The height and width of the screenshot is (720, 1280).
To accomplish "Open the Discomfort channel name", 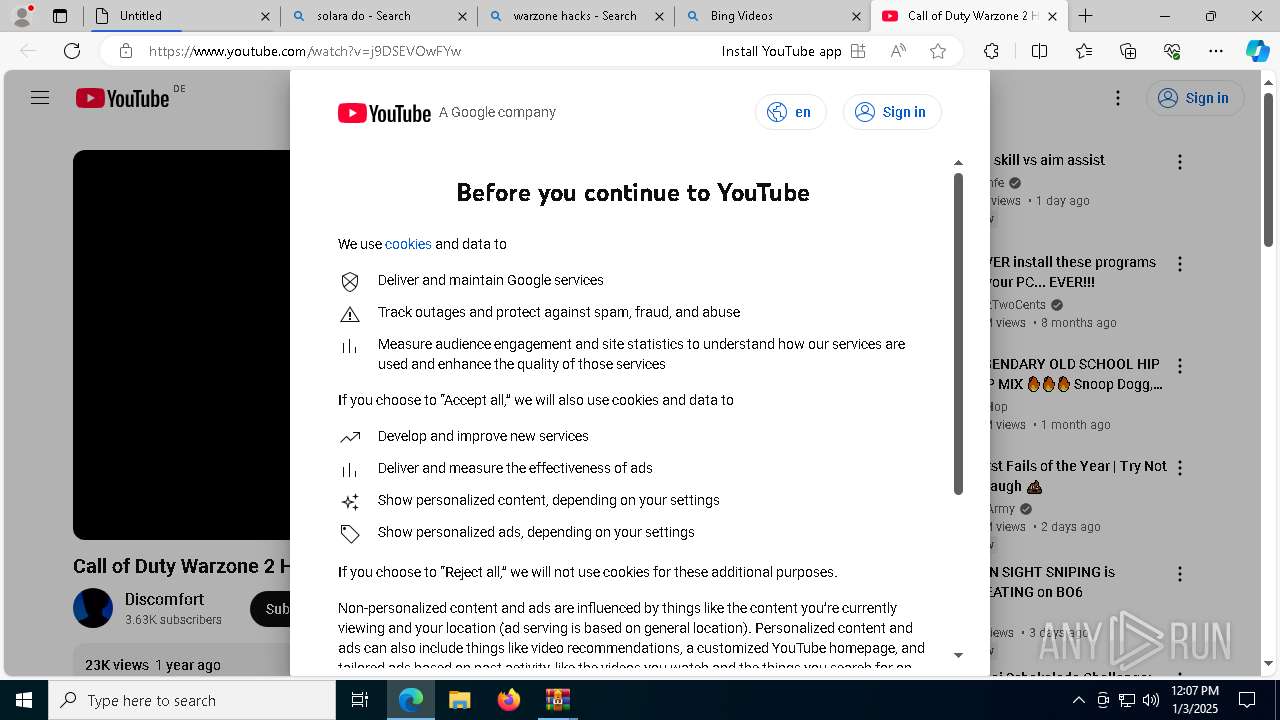I will (164, 599).
